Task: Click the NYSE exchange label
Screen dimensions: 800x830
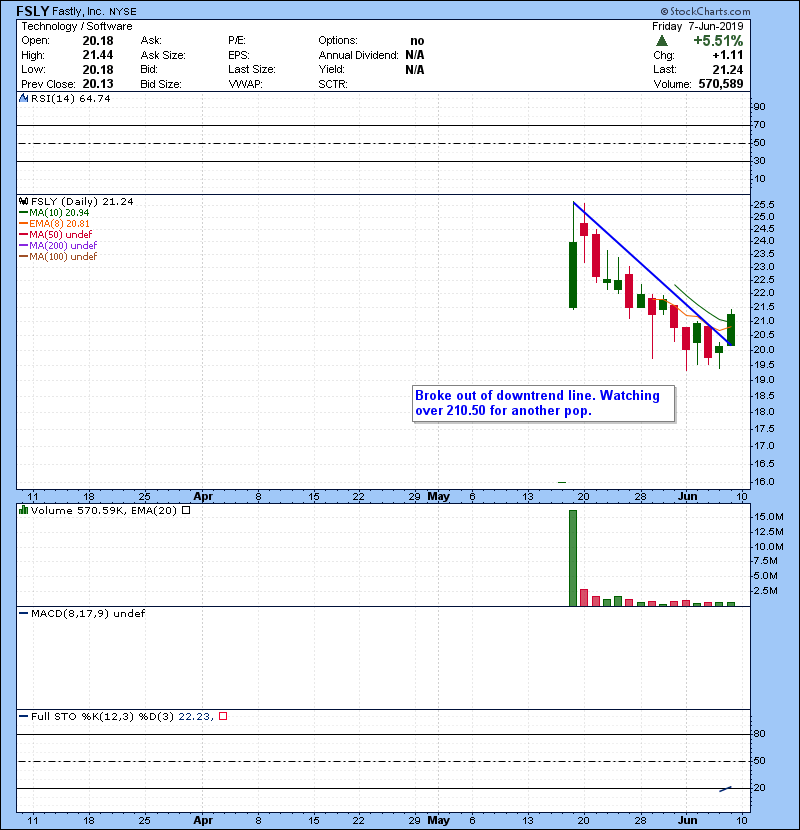Action: (x=123, y=12)
